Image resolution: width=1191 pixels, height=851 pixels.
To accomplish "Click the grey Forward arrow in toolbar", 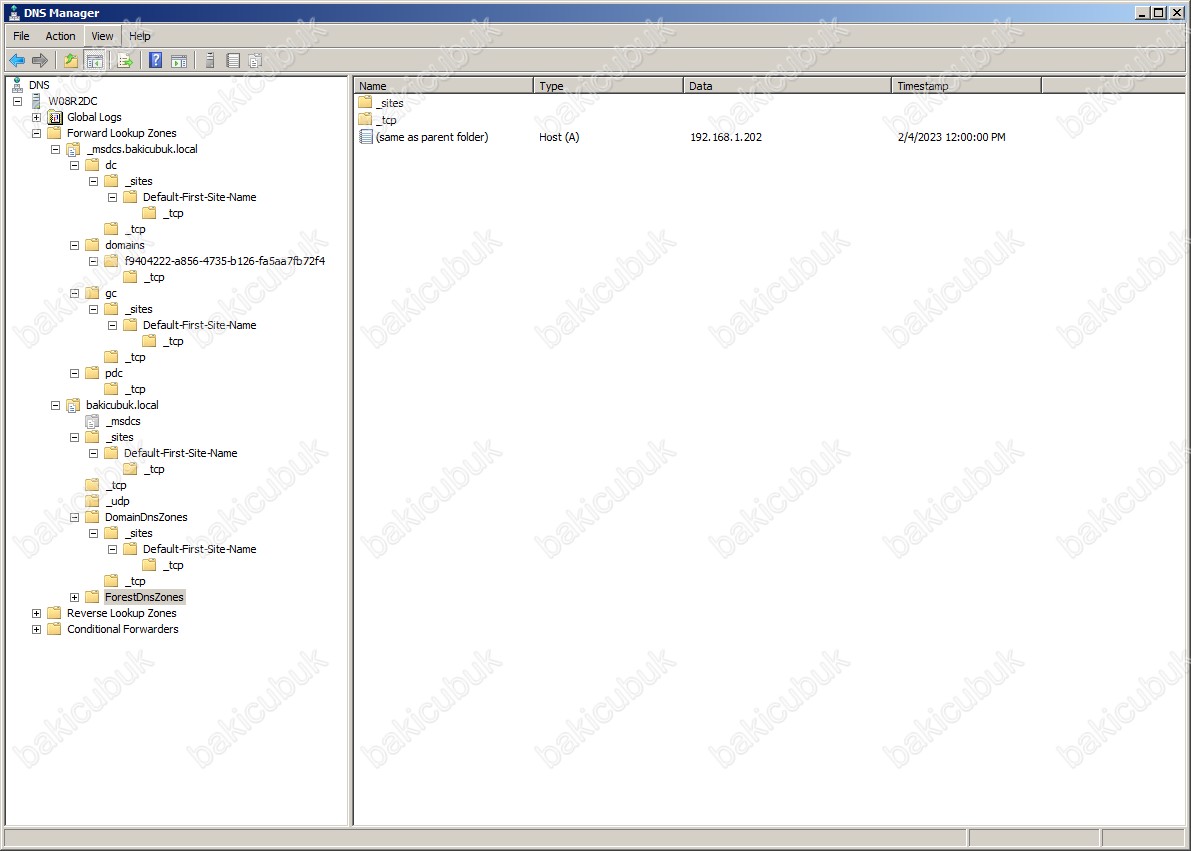I will 40,60.
